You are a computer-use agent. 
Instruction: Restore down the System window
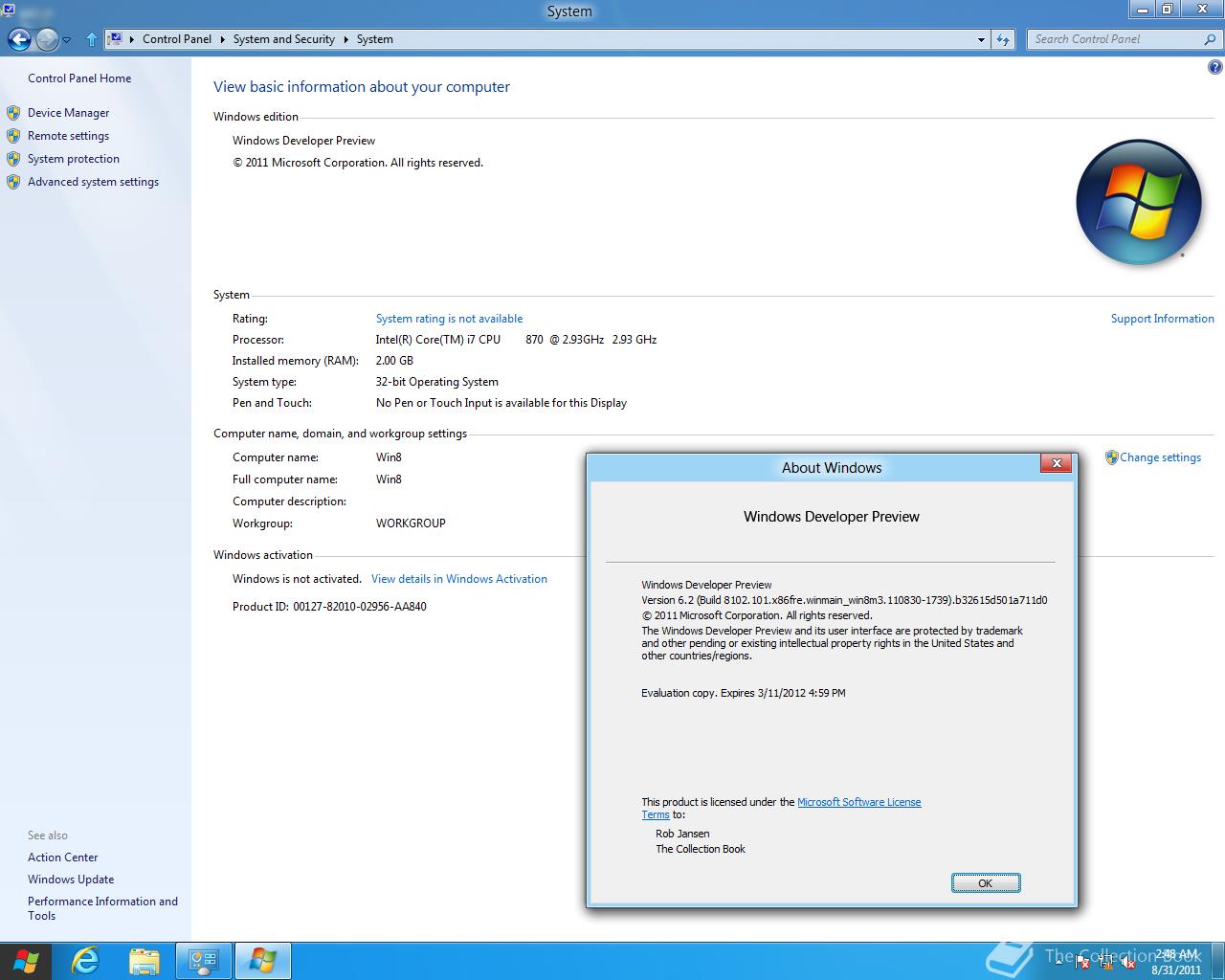[1168, 10]
